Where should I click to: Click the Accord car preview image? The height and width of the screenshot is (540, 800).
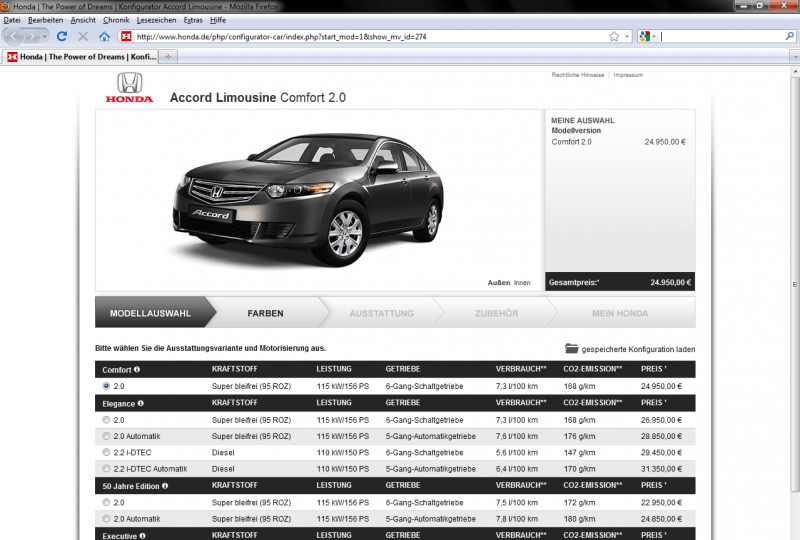coord(309,199)
